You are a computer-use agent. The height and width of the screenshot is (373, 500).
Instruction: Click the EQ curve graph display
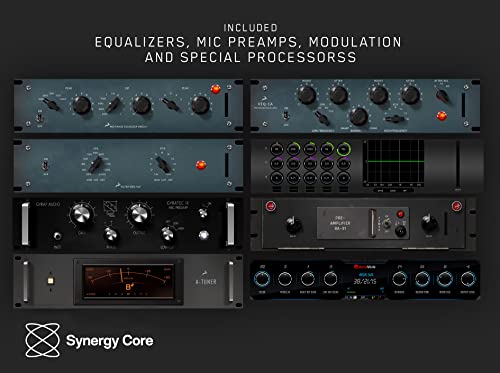tap(394, 163)
